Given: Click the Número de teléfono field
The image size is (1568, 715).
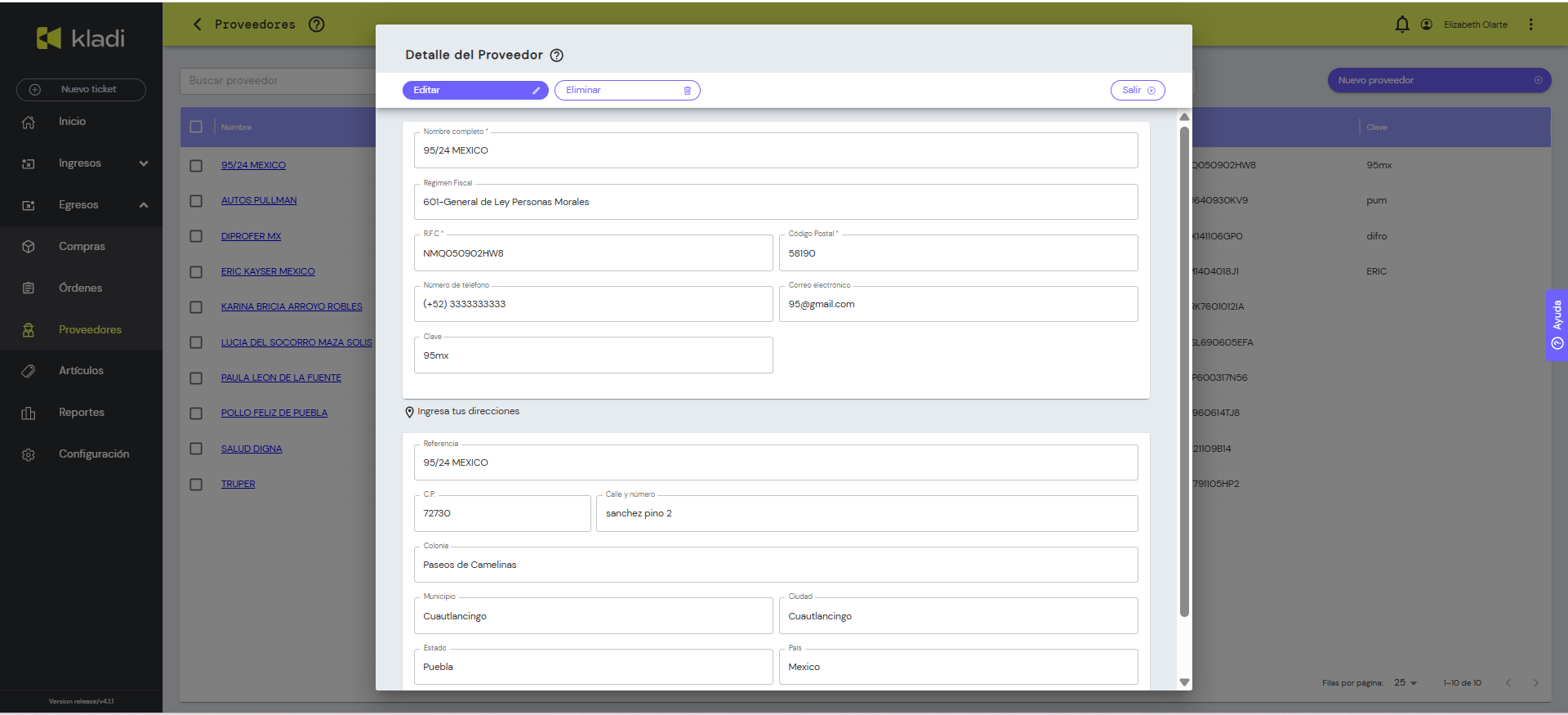Looking at the screenshot, I should [593, 304].
